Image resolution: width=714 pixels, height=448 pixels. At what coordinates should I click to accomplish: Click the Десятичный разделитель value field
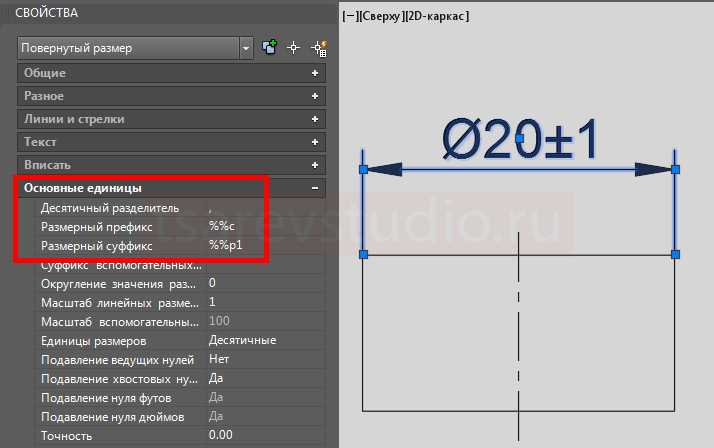265,208
